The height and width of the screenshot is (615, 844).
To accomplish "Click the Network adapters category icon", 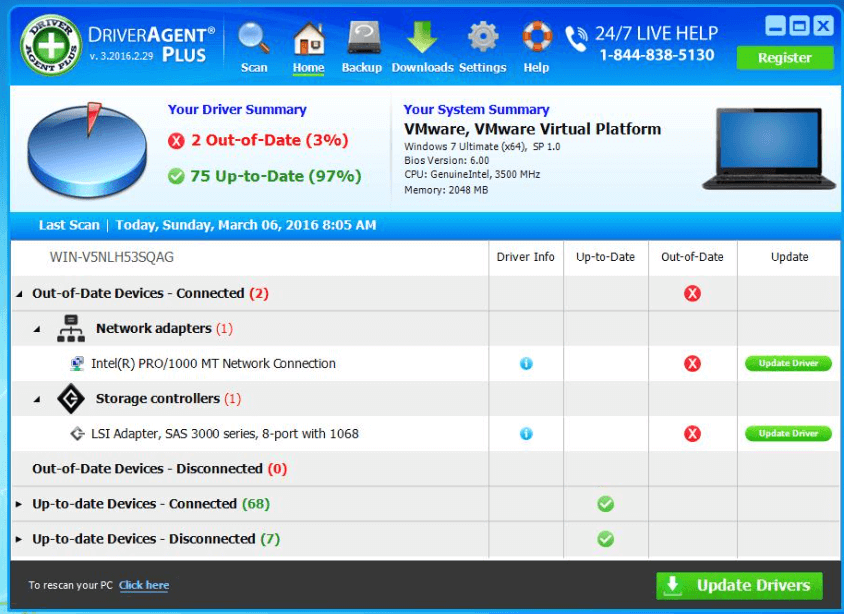I will pos(71,328).
